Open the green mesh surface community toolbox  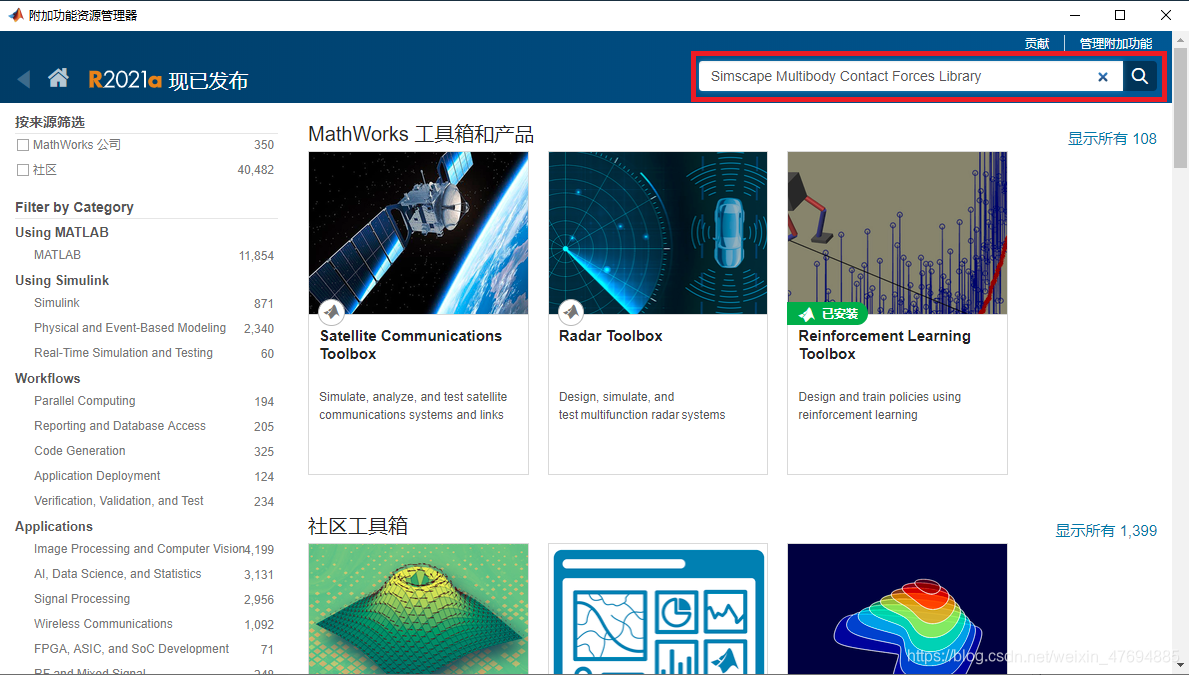[x=419, y=608]
